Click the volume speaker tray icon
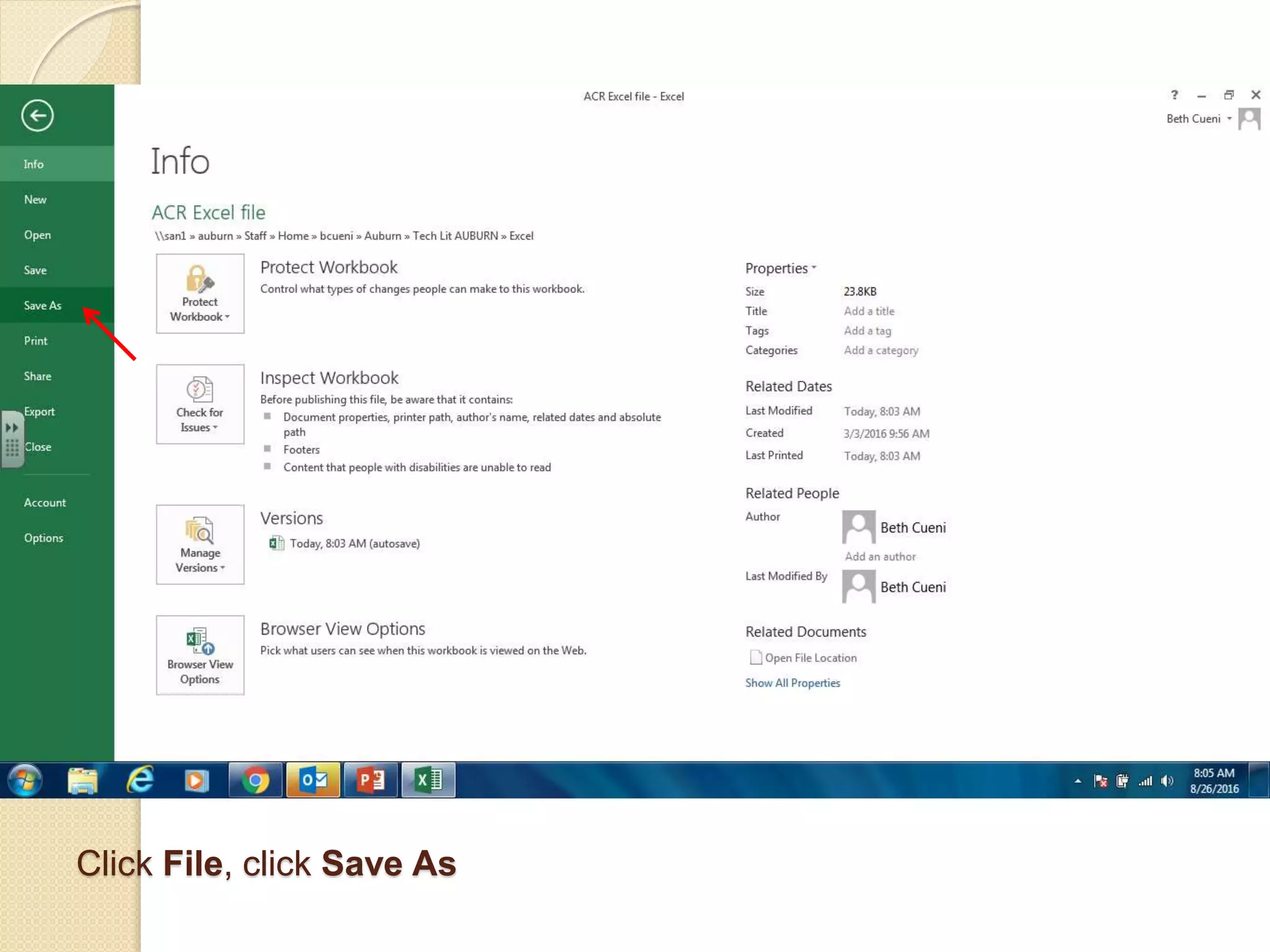Screen dimensions: 1270x952 [1168, 781]
